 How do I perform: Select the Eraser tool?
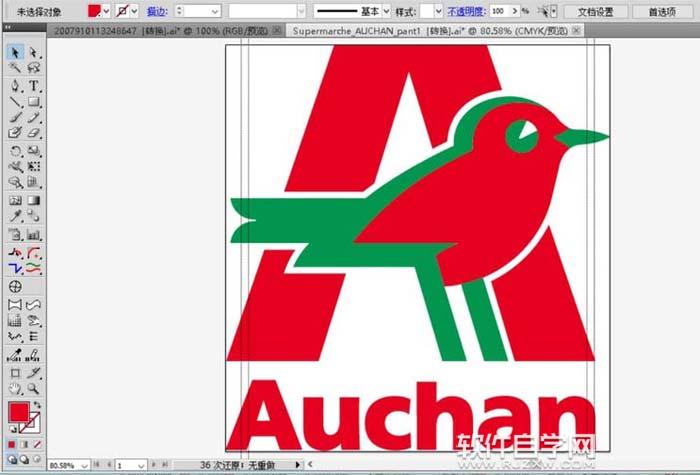click(x=33, y=133)
